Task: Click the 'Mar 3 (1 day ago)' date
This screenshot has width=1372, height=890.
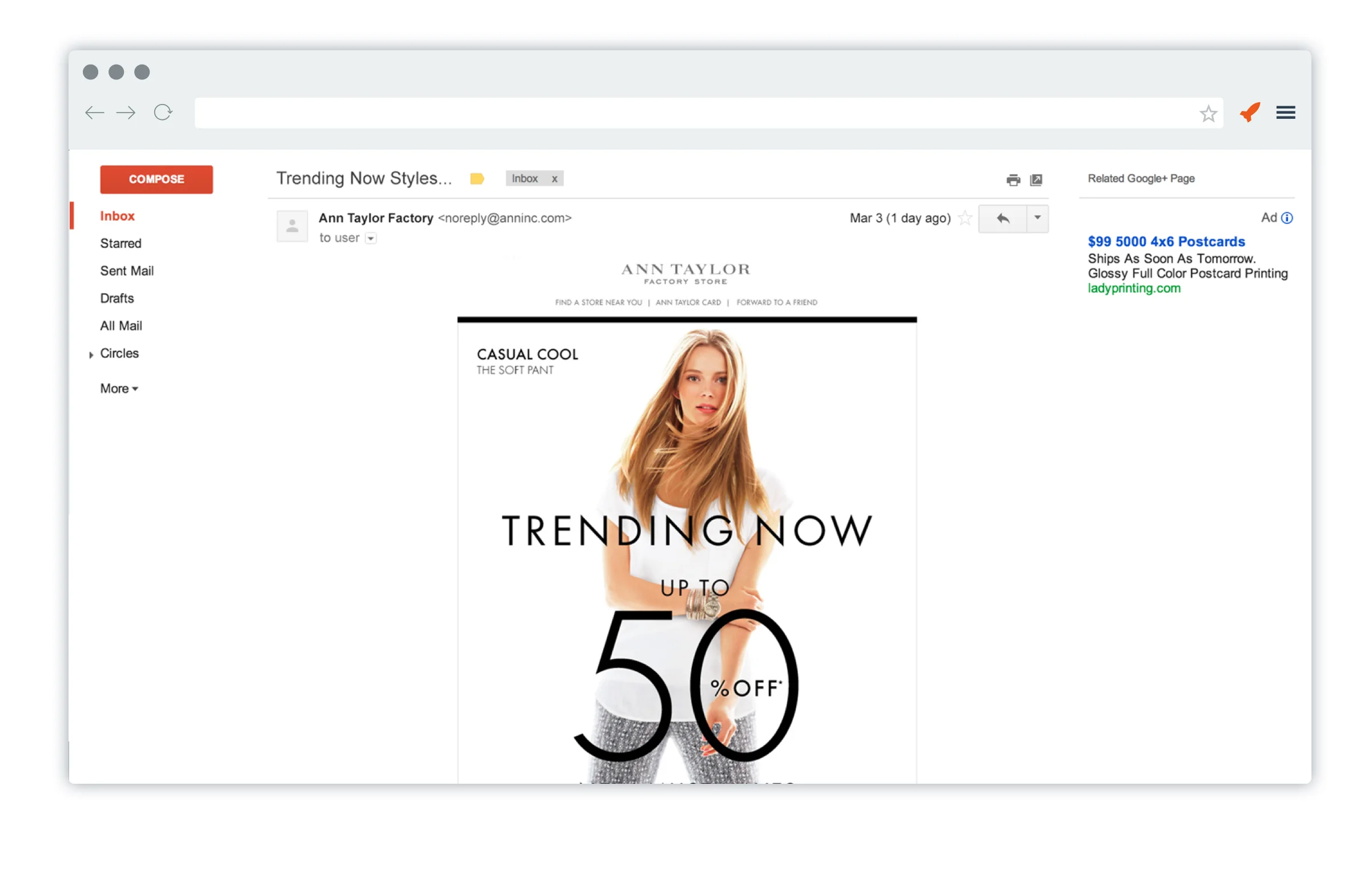Action: point(900,218)
